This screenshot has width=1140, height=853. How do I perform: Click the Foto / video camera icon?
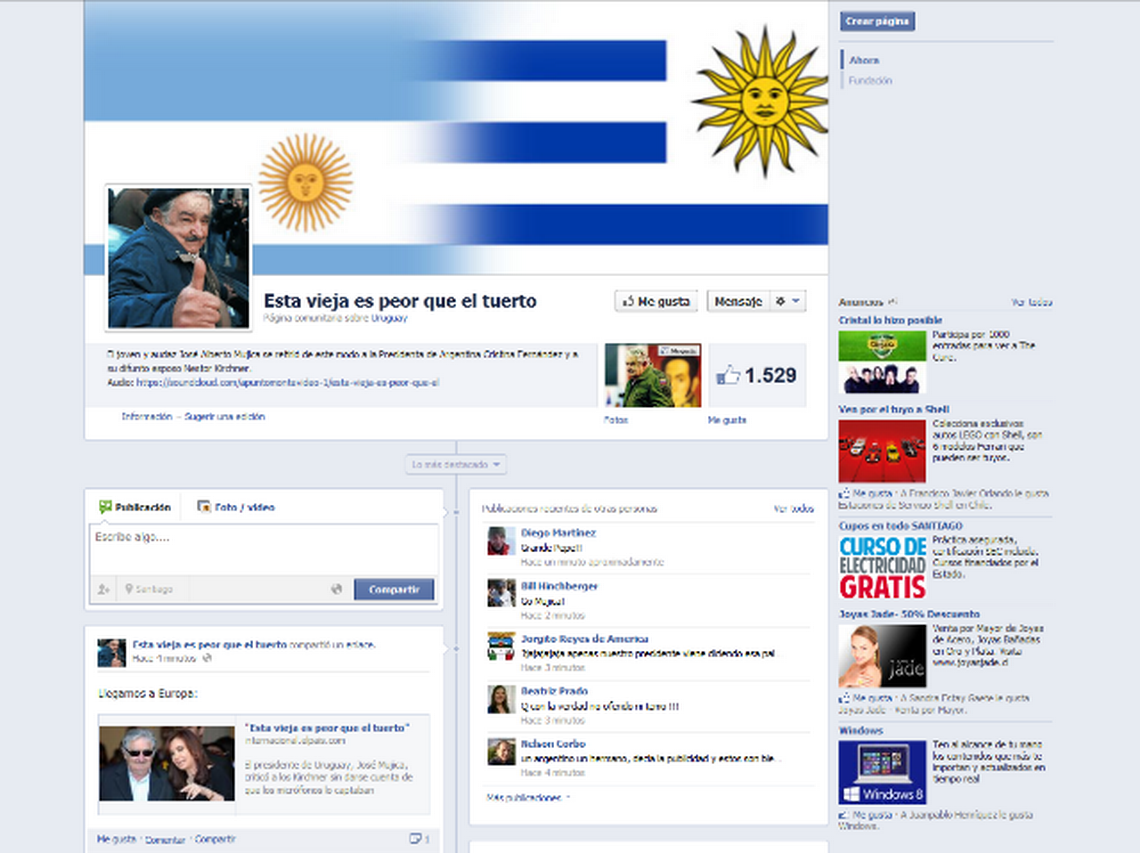click(204, 507)
